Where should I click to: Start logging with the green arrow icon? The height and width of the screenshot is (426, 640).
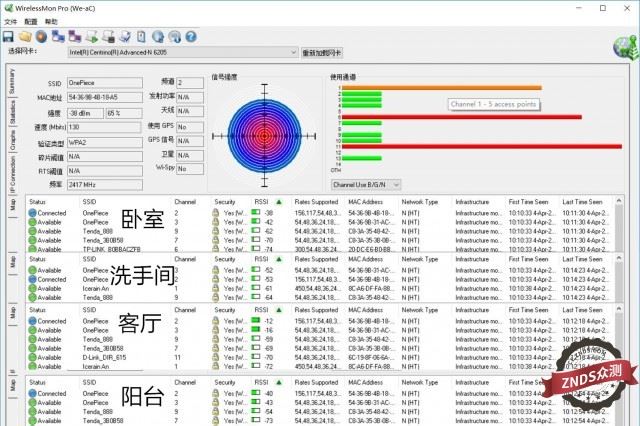coord(91,37)
